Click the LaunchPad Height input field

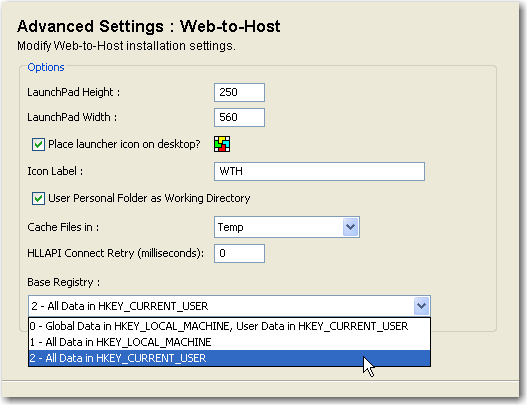239,92
